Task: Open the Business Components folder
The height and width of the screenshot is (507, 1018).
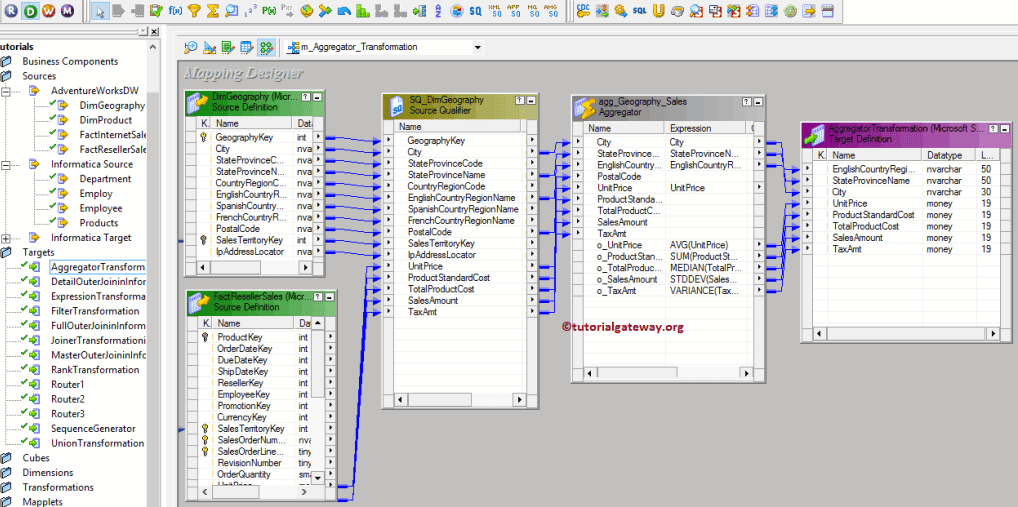Action: [70, 61]
